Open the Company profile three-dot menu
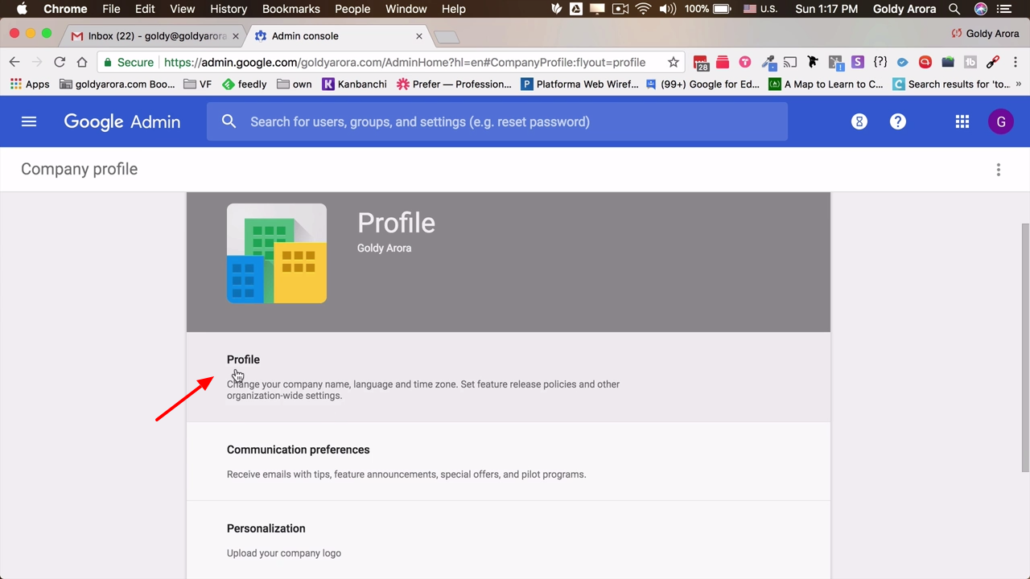The image size is (1030, 579). pyautogui.click(x=998, y=170)
